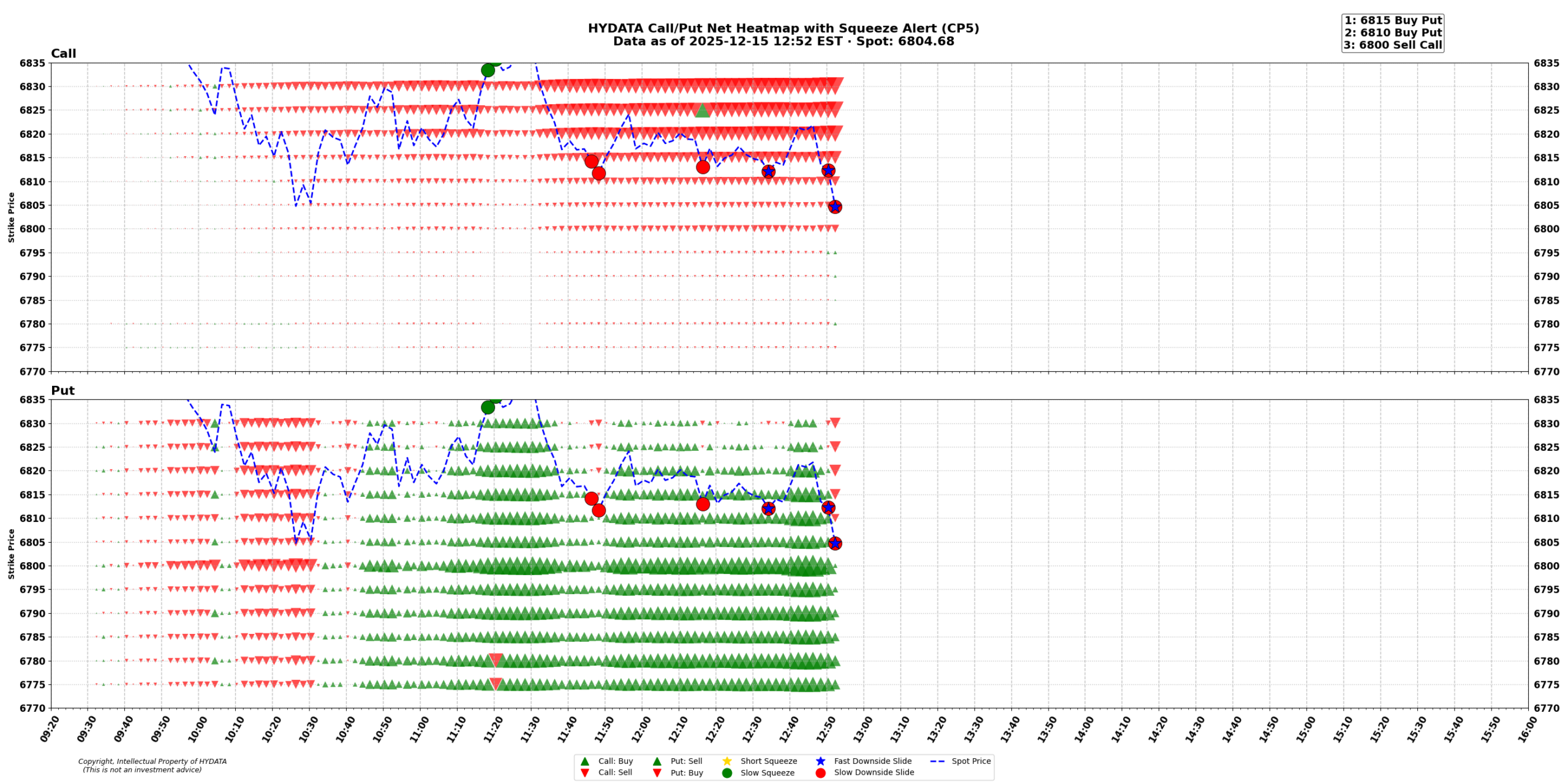Image resolution: width=1568 pixels, height=784 pixels.
Task: Click the red triangle at Put strike 6775
Action: point(496,684)
